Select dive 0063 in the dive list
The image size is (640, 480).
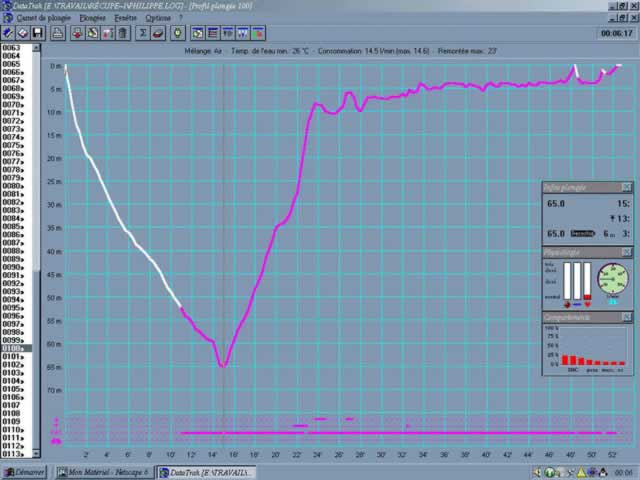pos(16,48)
